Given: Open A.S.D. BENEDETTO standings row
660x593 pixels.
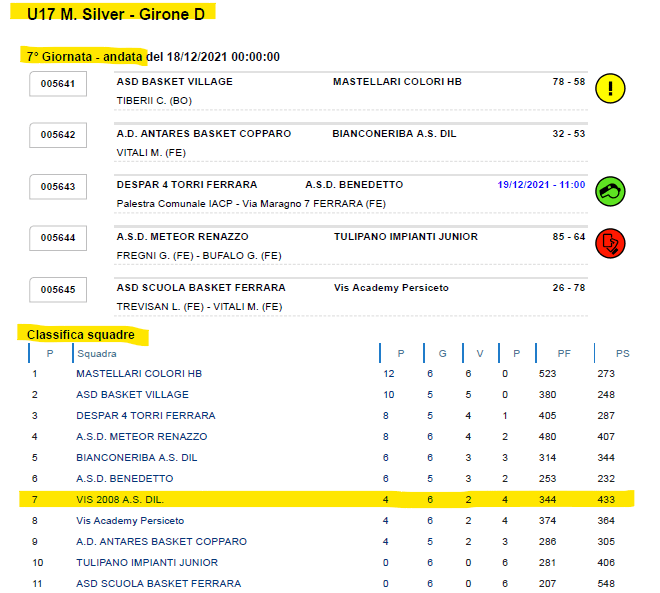Looking at the screenshot, I should (x=125, y=479).
